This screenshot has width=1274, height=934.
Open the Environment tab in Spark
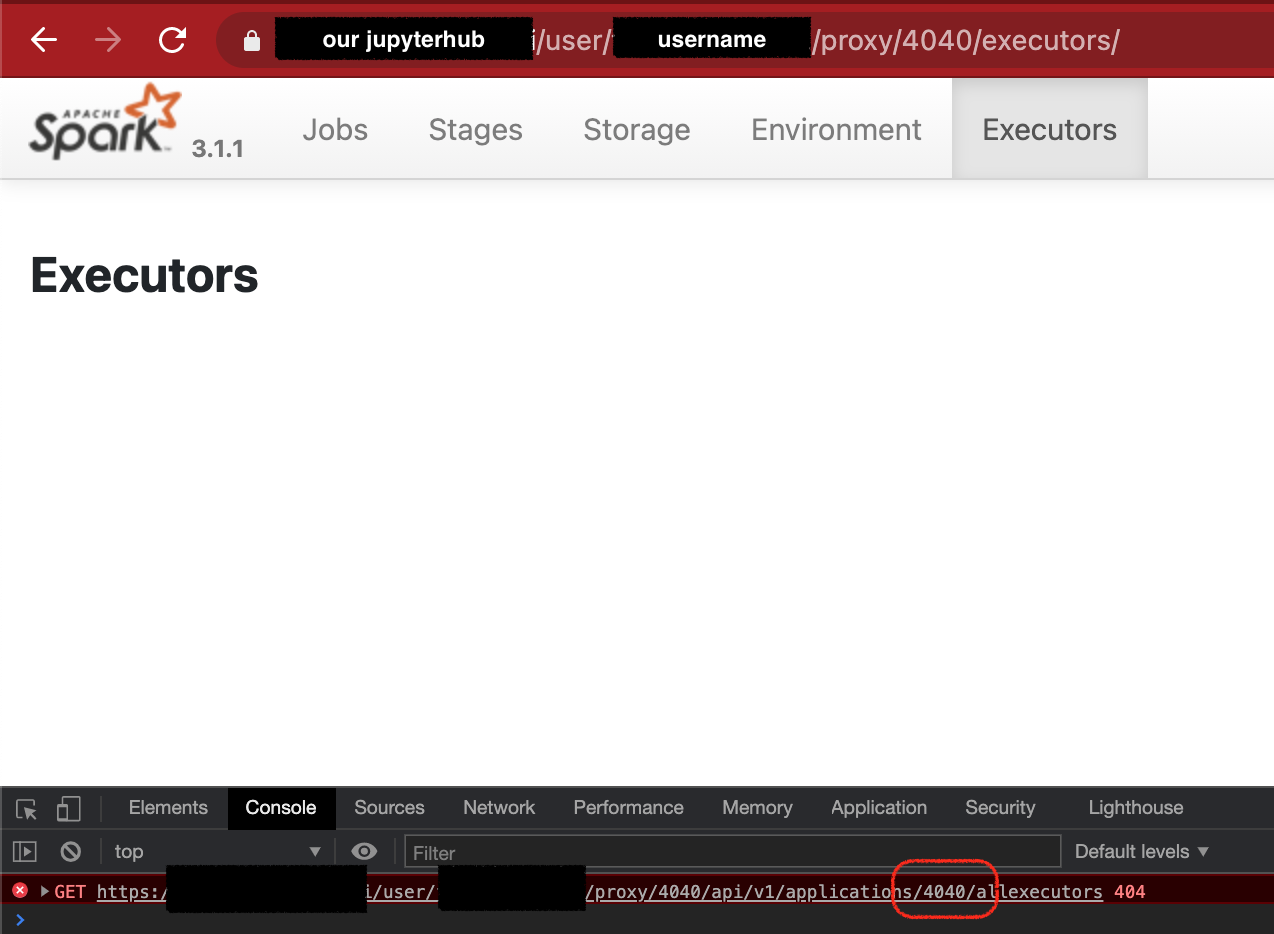[x=836, y=130]
